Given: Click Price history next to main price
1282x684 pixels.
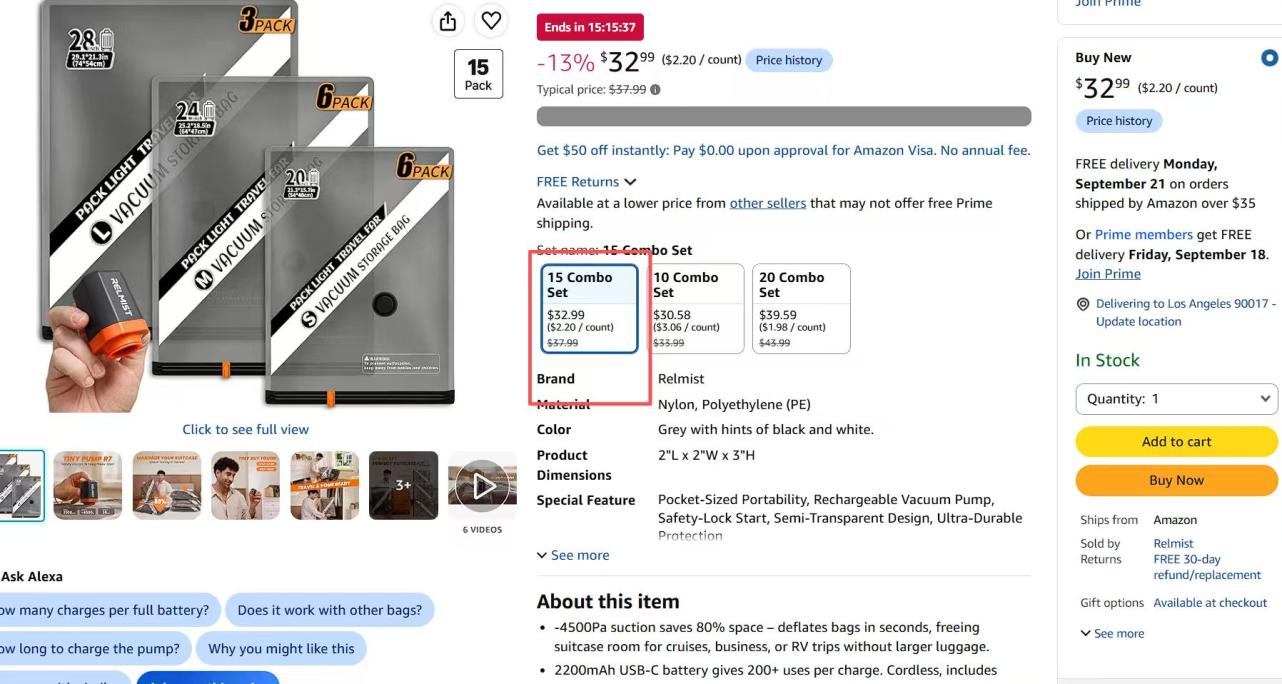Looking at the screenshot, I should click(789, 60).
